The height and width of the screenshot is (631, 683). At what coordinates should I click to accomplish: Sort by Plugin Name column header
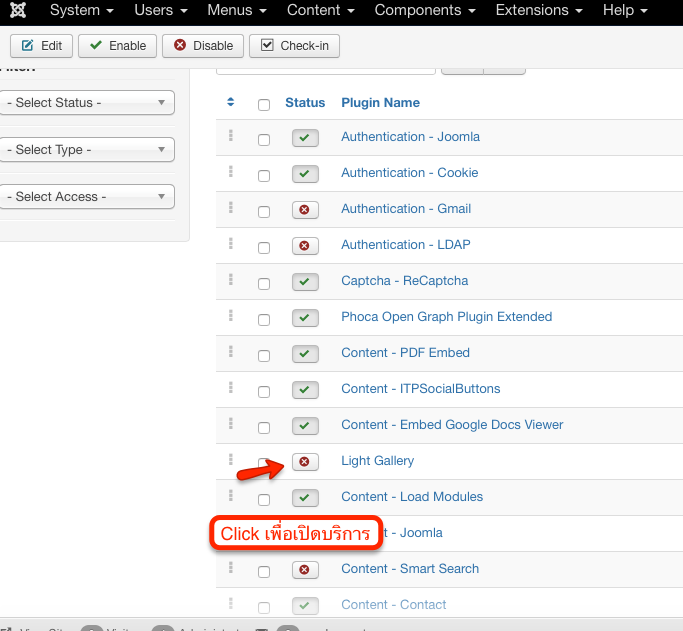coord(380,103)
